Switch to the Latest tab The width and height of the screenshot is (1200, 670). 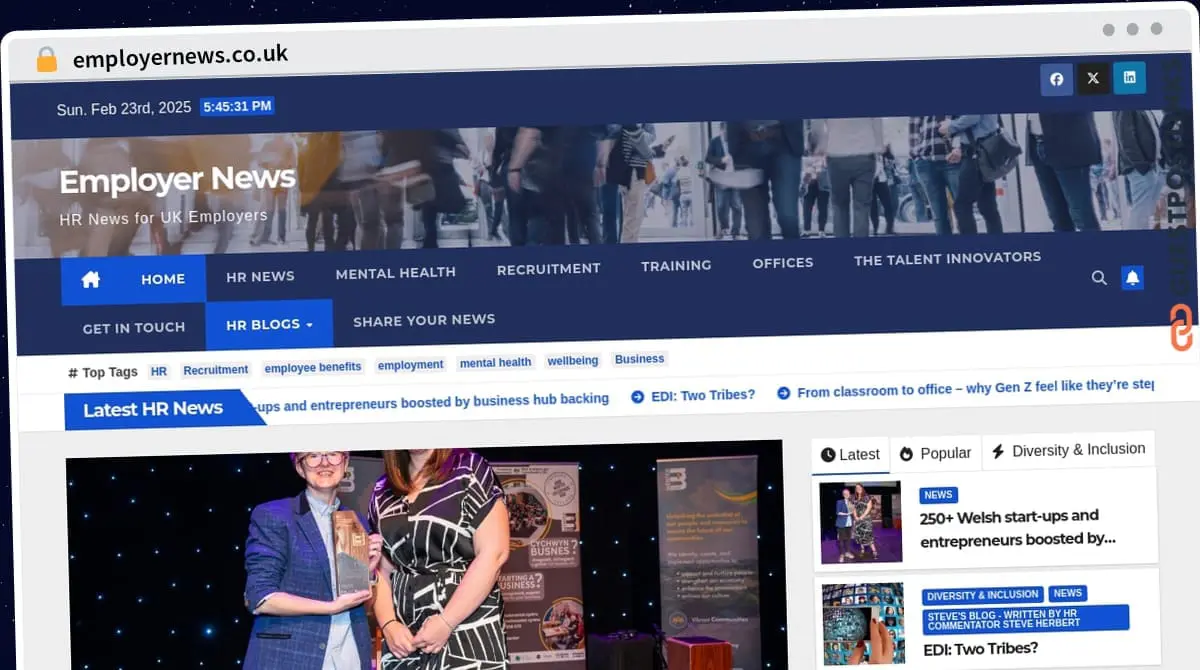click(x=850, y=455)
